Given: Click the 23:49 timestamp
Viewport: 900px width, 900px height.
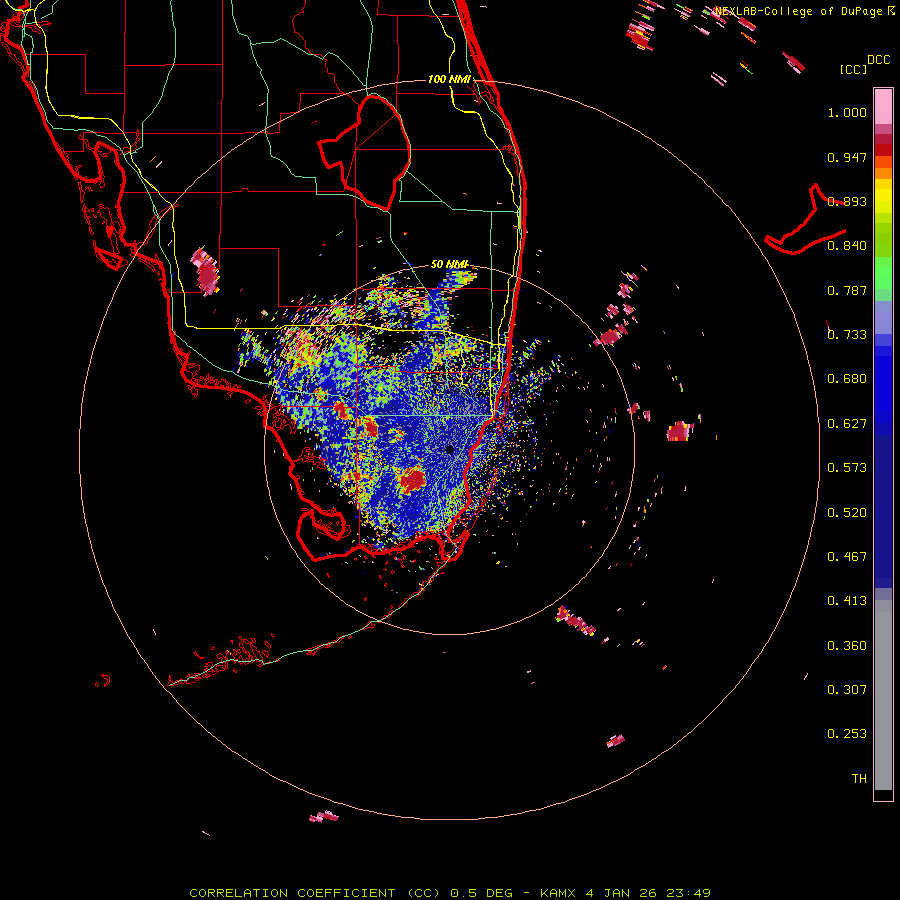Looking at the screenshot, I should coord(688,893).
